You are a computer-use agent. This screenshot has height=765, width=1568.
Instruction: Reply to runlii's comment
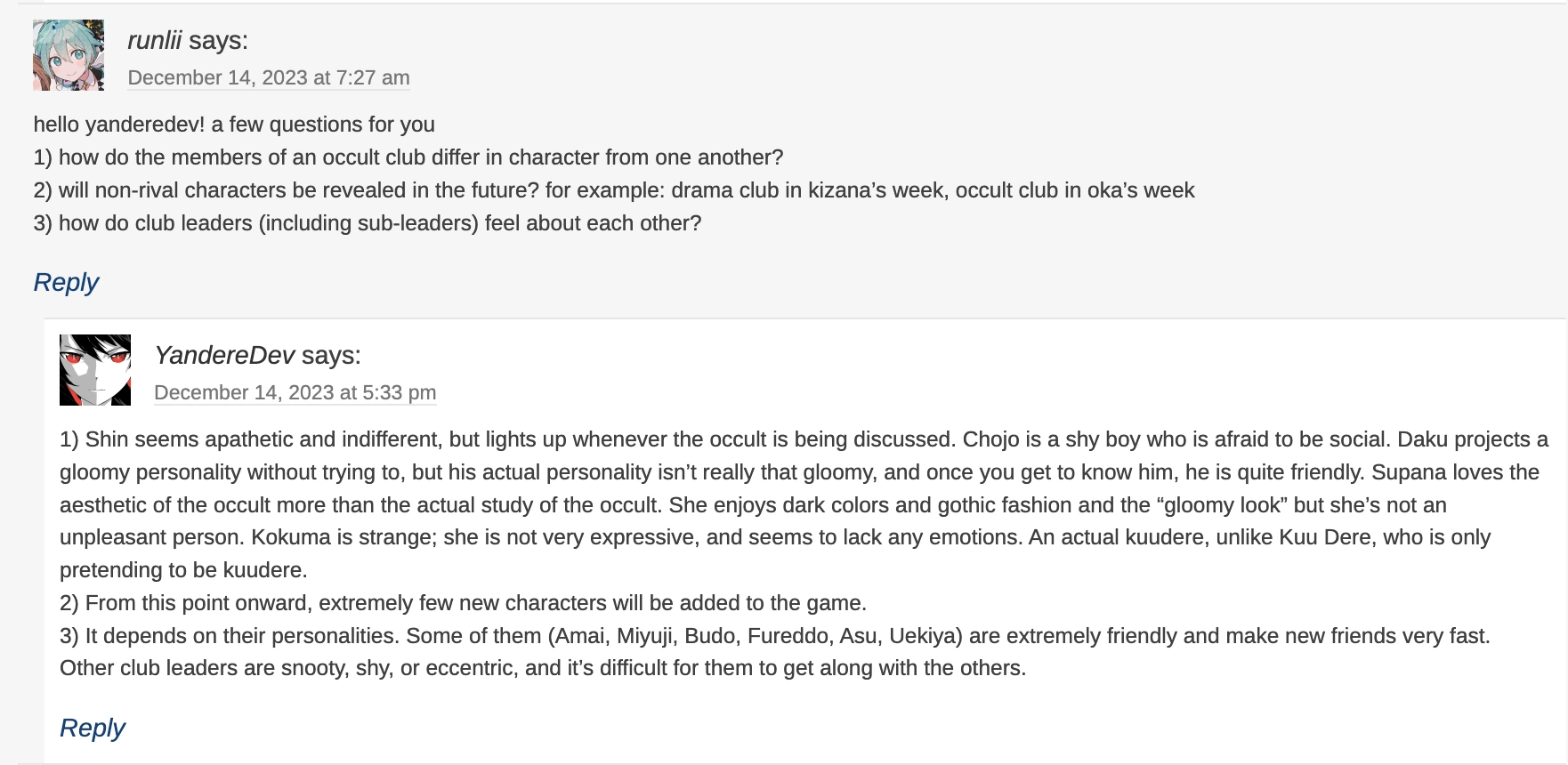(66, 282)
